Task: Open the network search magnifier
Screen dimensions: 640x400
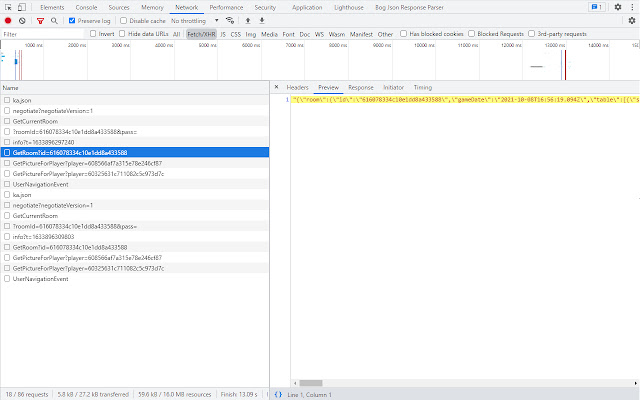Action: 54,20
